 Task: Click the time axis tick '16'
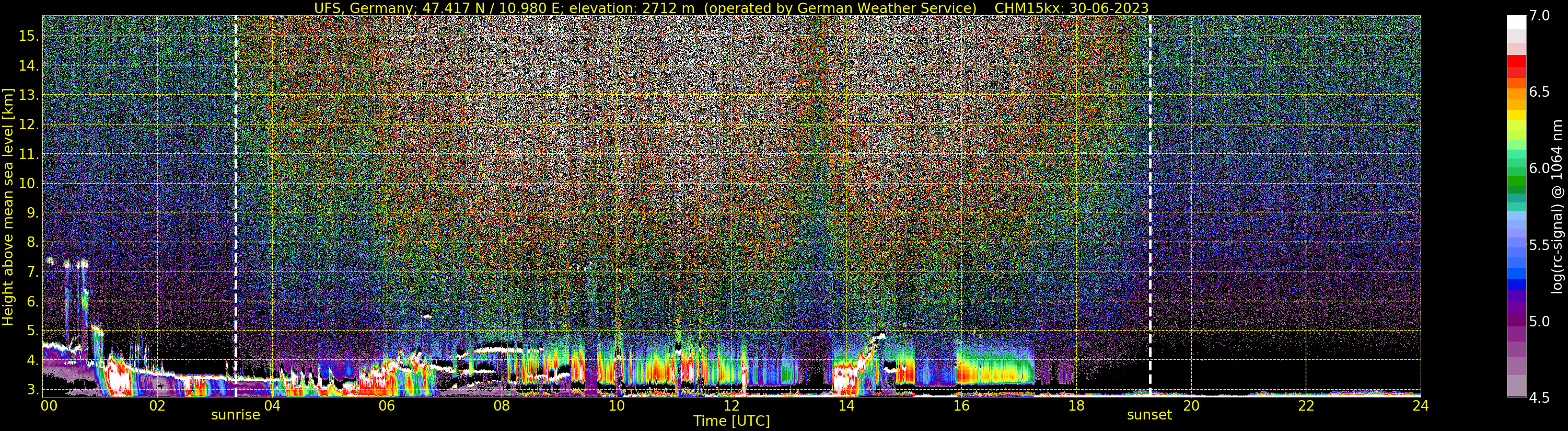tap(961, 406)
